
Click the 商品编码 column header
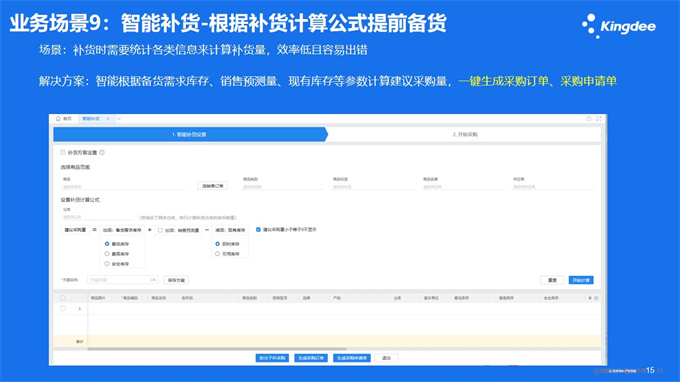click(129, 298)
